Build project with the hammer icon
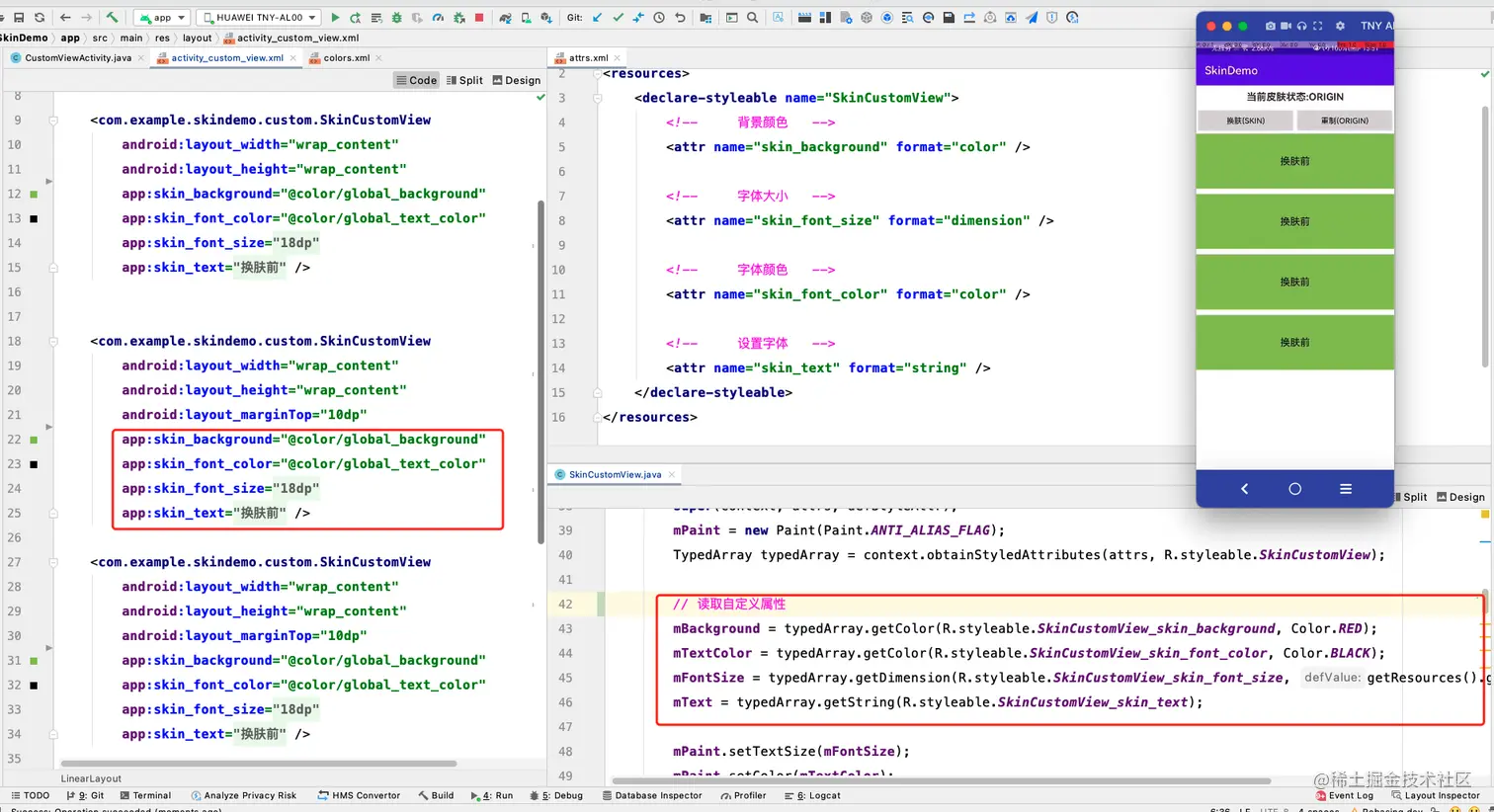Viewport: 1494px width, 812px height. 112,18
